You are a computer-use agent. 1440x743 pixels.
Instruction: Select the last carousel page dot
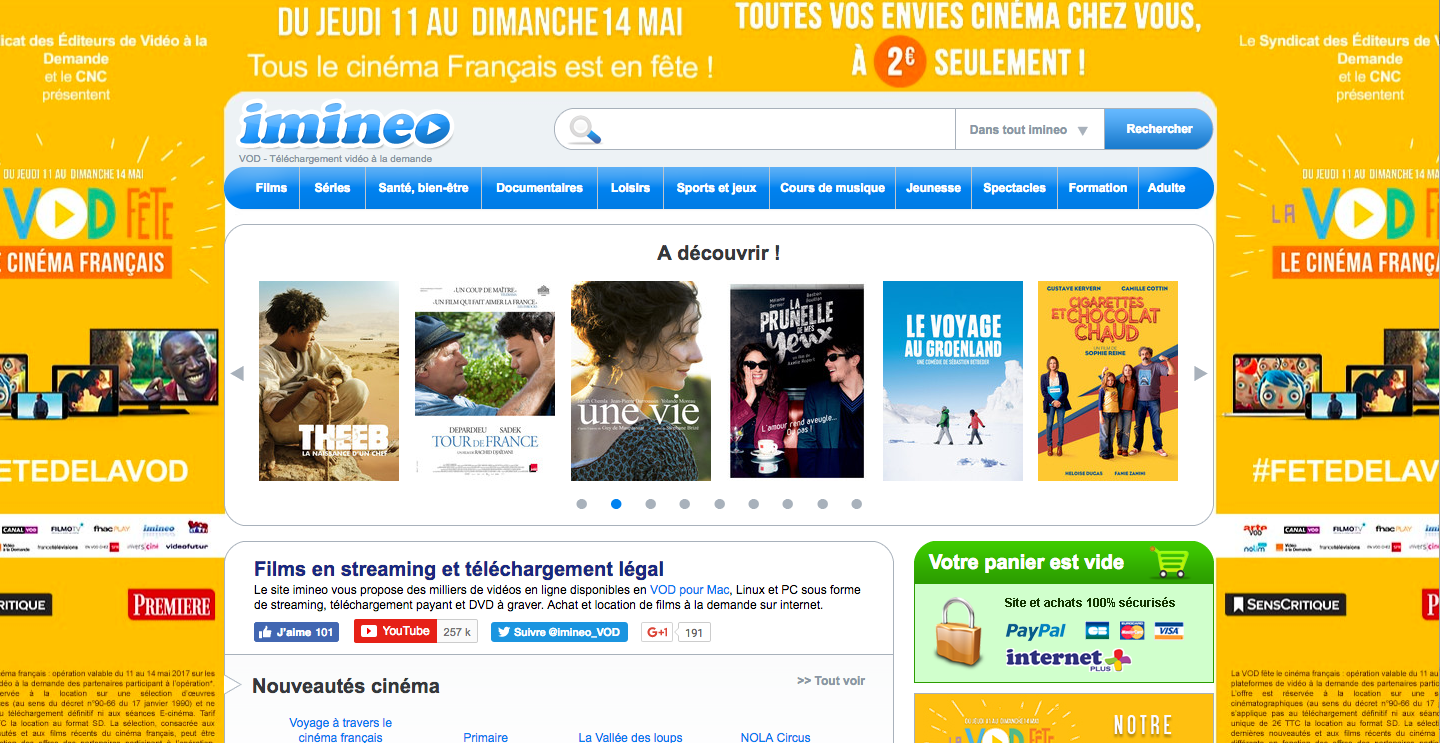856,504
